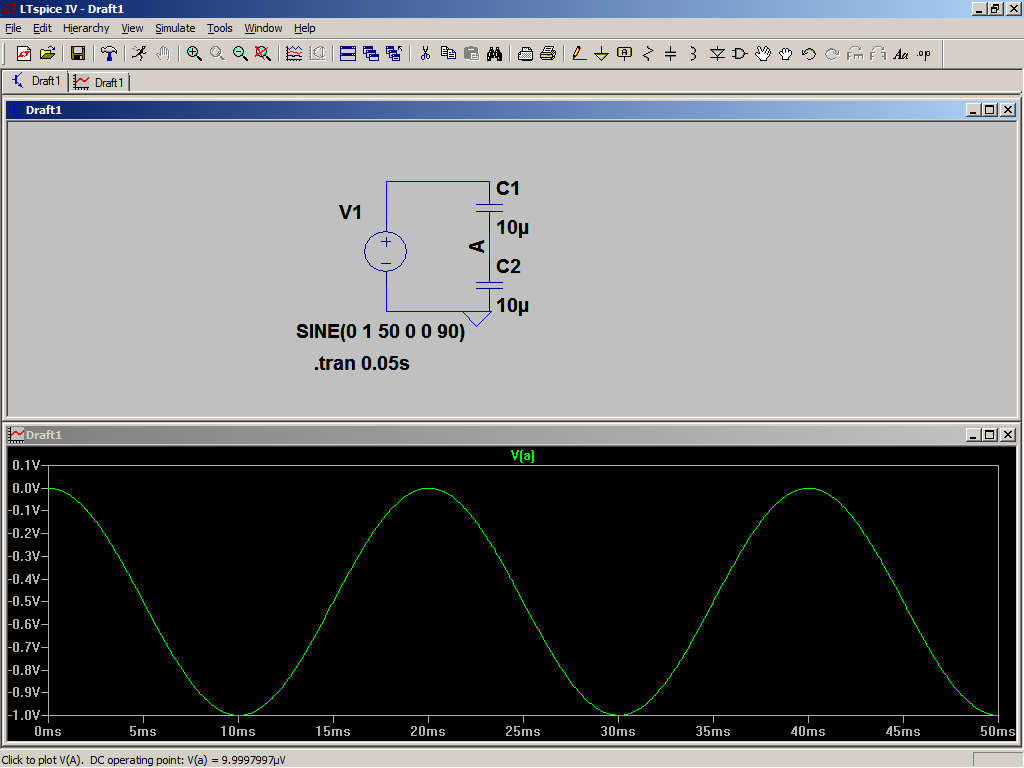Click the .tran 0.05s directive text
Screen dimensions: 1024x768
(x=361, y=364)
